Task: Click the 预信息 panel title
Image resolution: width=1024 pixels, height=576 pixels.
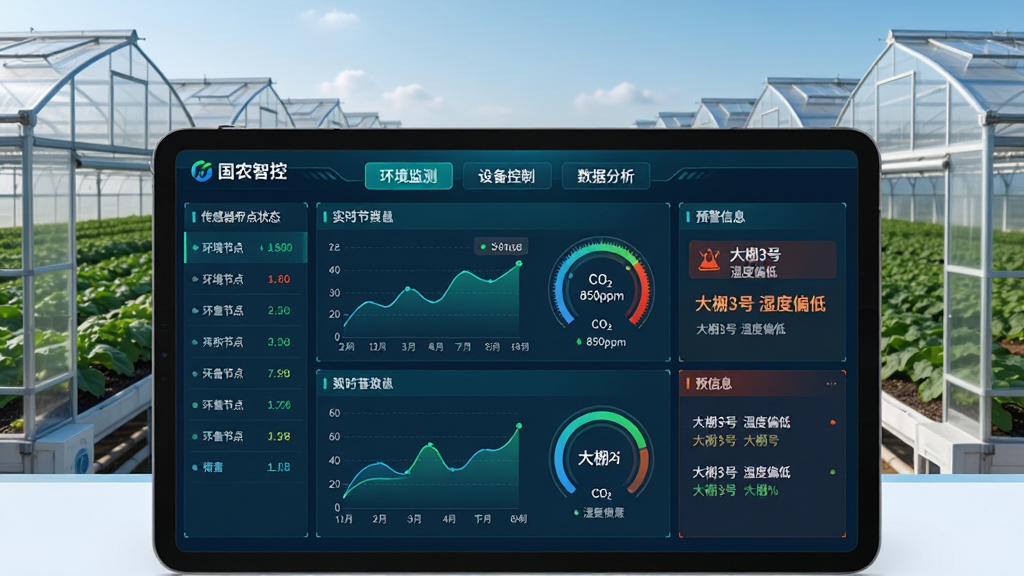Action: 713,384
